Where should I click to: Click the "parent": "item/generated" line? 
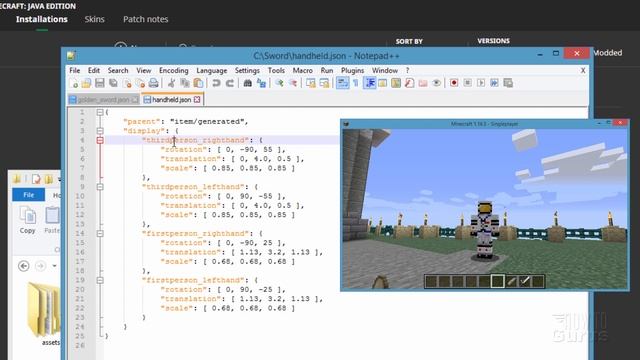[186, 122]
